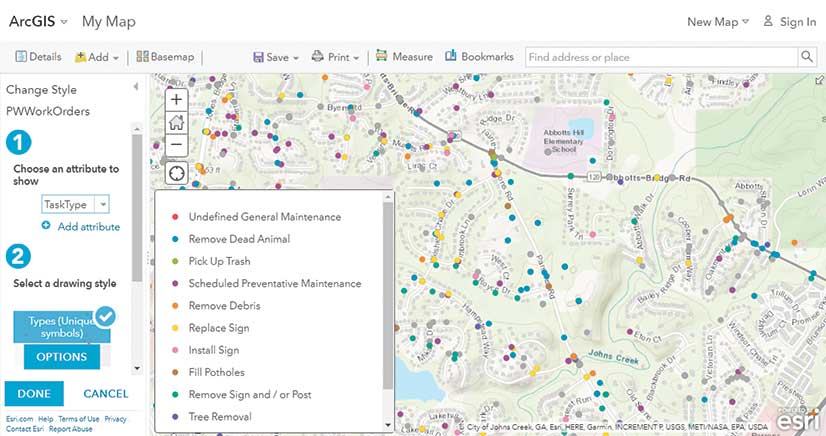Screen dimensions: 826x436
Task: Click the legend popup scroll down arrow
Action: point(388,424)
